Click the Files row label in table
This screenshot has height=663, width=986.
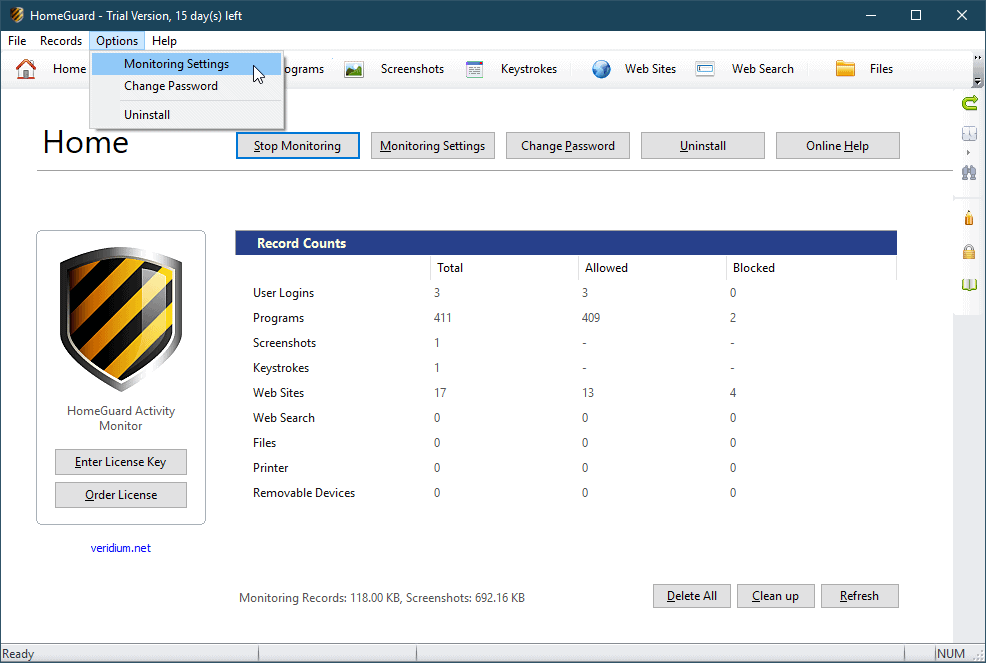click(265, 443)
